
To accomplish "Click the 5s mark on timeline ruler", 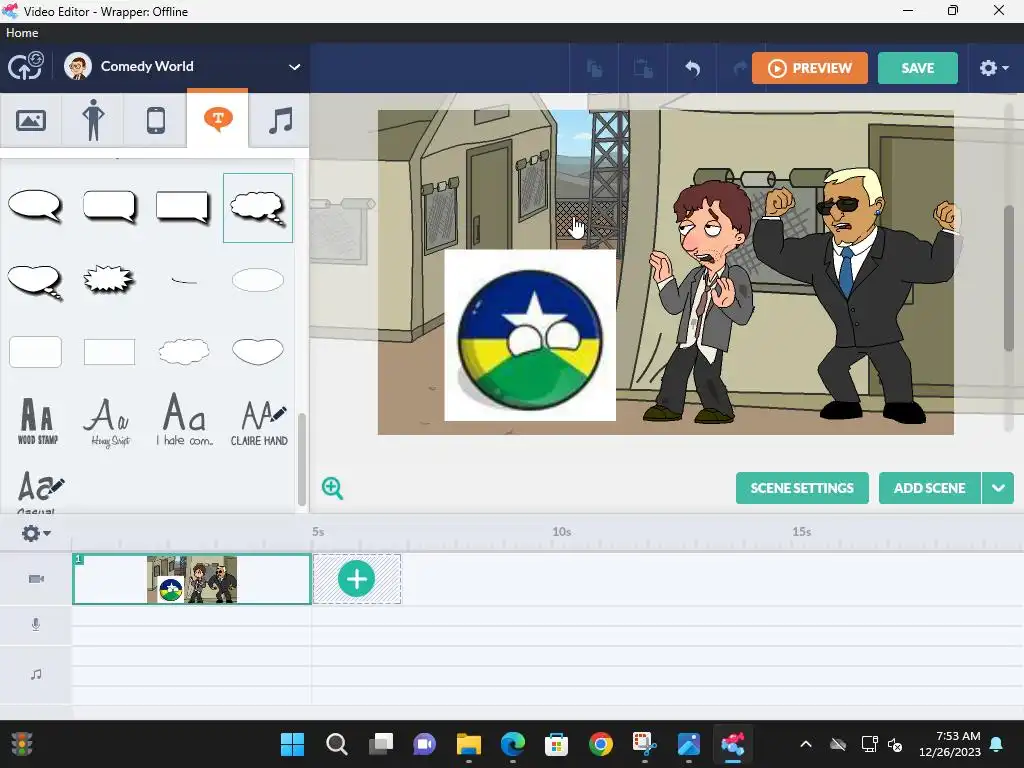I will tap(318, 532).
